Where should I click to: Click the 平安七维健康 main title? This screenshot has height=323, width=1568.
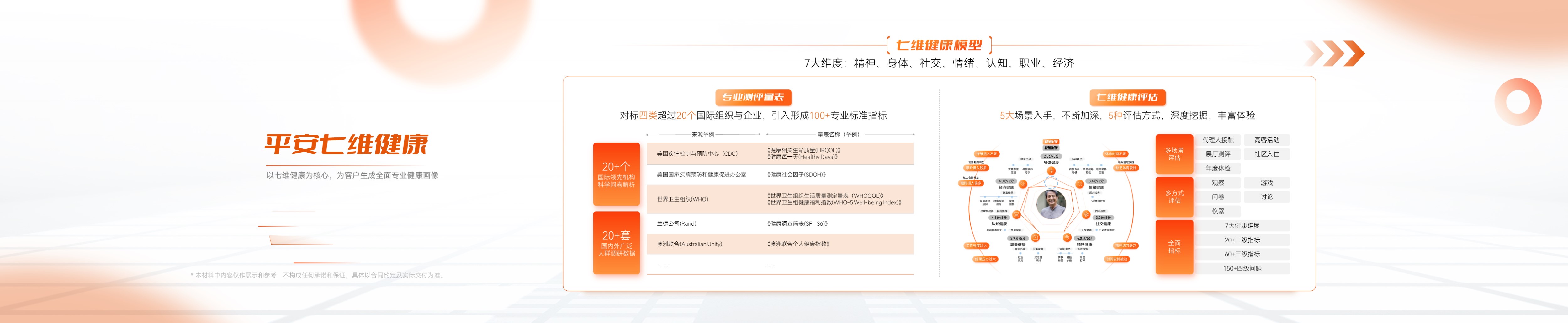pos(346,144)
